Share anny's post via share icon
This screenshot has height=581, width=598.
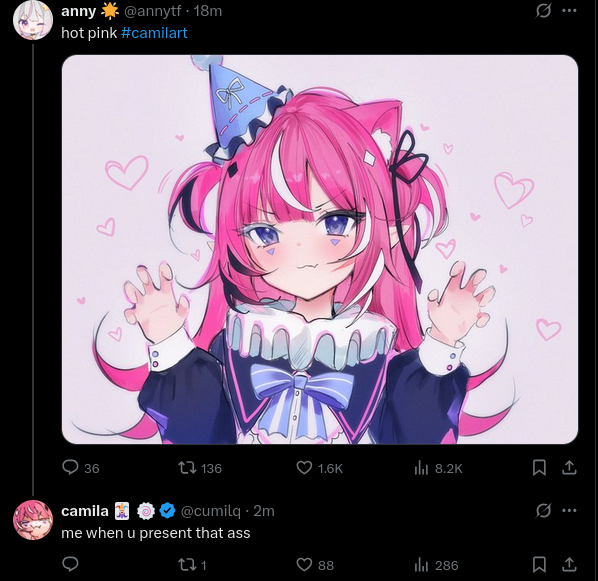[569, 467]
